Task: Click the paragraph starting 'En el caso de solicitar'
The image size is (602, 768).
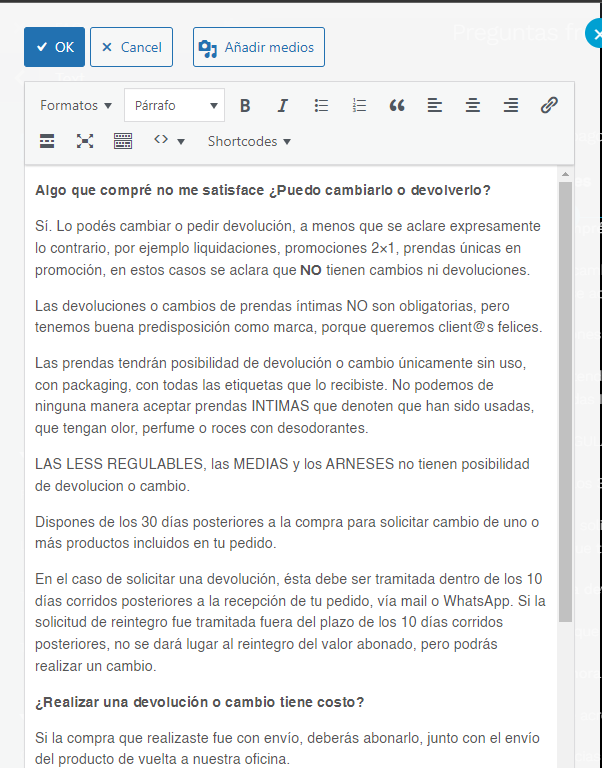Action: click(290, 622)
